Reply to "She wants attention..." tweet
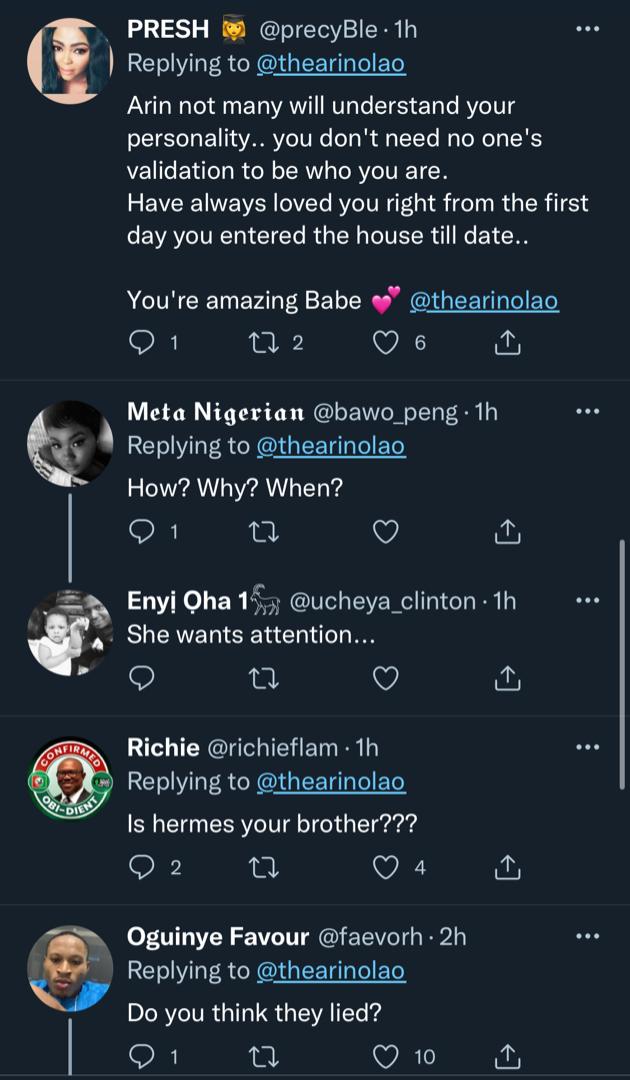630x1080 pixels. (x=143, y=679)
